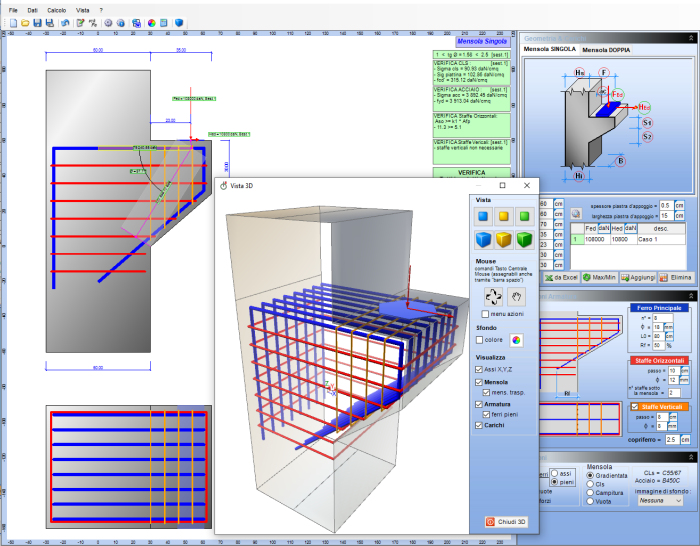Toggle the Carichi checkbox
The height and width of the screenshot is (546, 700).
tap(479, 425)
